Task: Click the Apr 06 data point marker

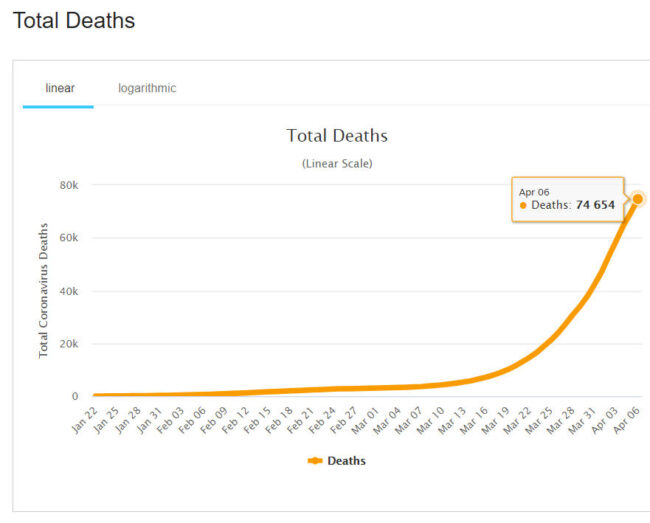Action: (637, 198)
